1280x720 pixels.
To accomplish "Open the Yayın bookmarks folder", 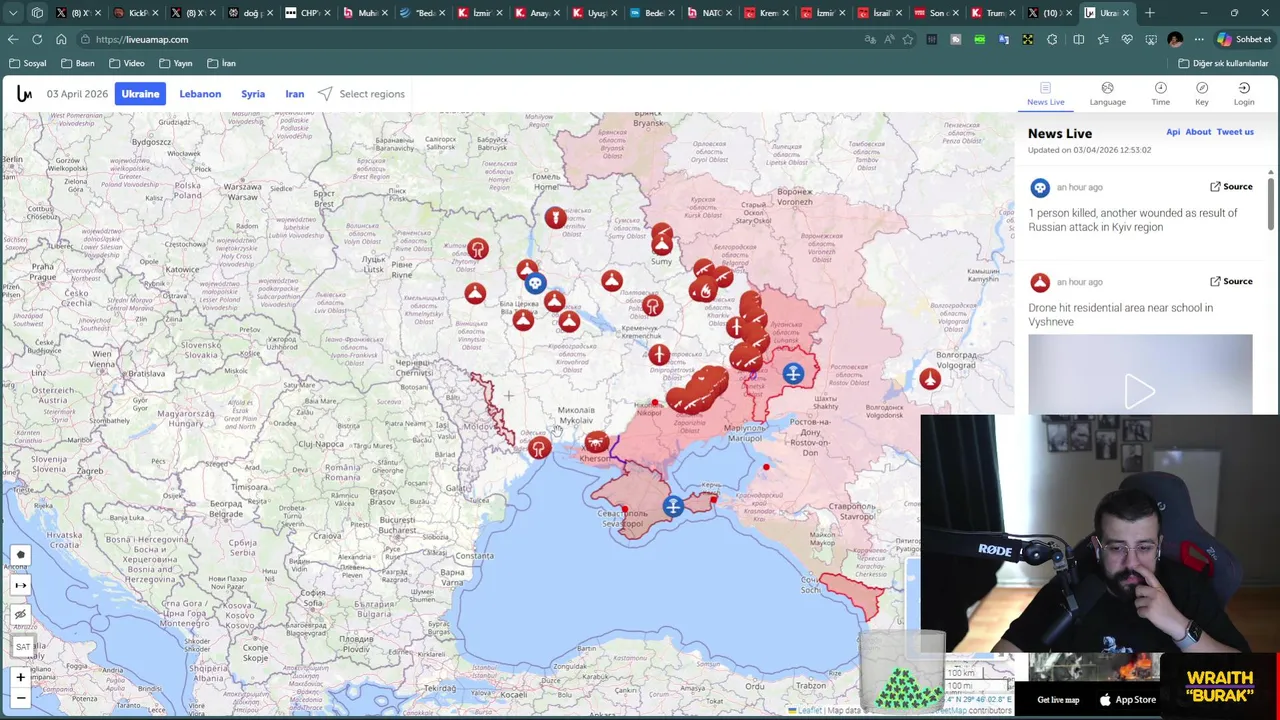I will pyautogui.click(x=175, y=63).
